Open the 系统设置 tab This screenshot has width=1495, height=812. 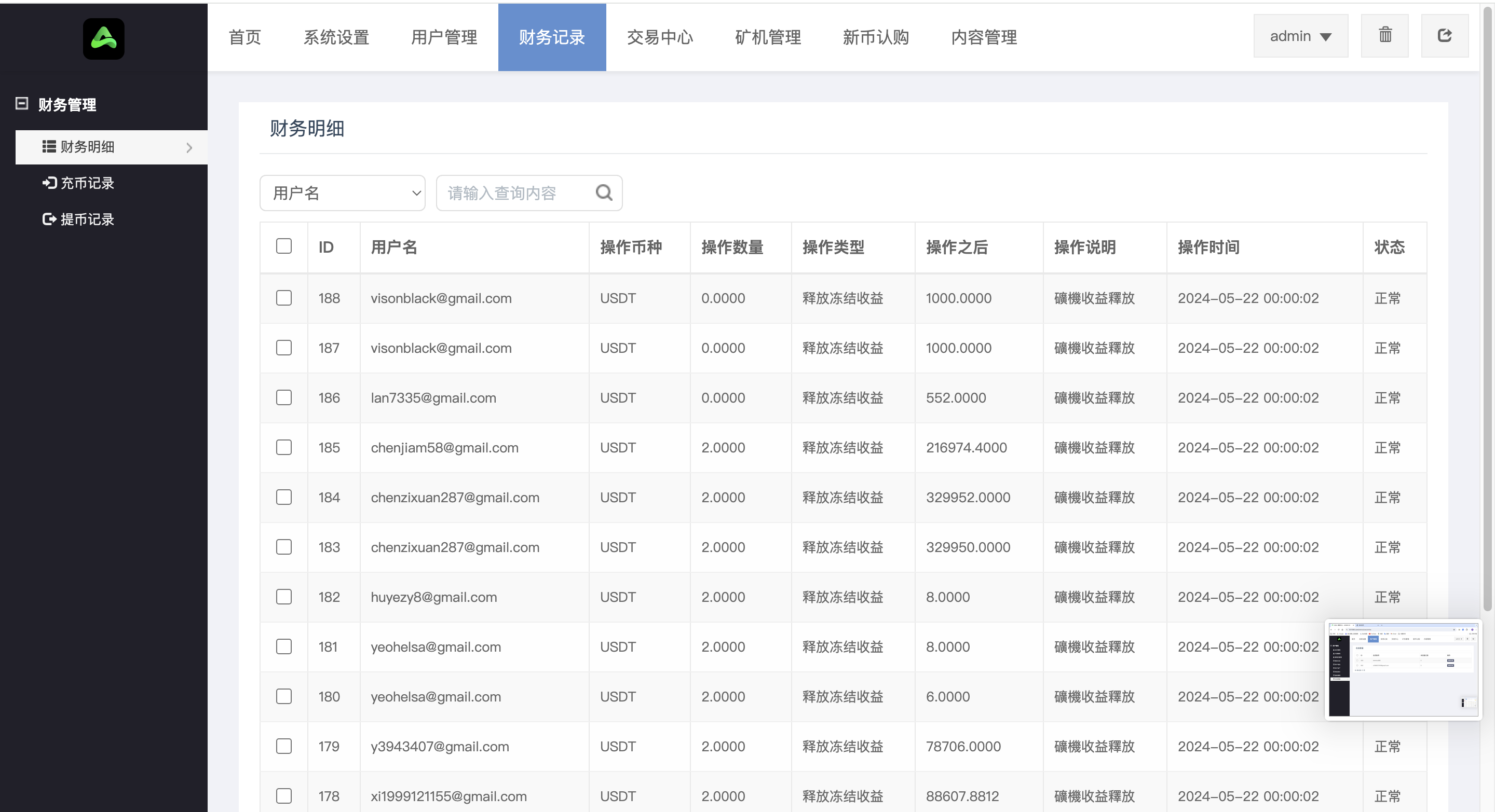point(336,37)
